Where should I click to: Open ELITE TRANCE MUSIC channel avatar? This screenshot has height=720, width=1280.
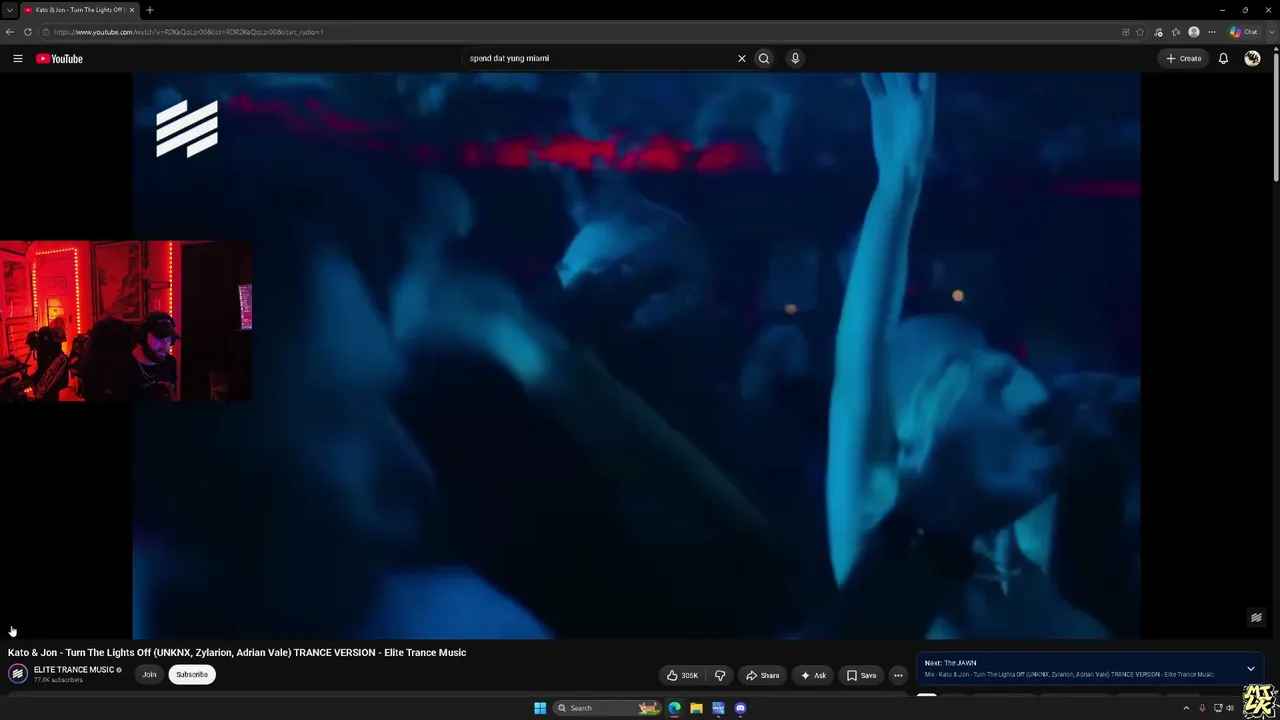[18, 674]
